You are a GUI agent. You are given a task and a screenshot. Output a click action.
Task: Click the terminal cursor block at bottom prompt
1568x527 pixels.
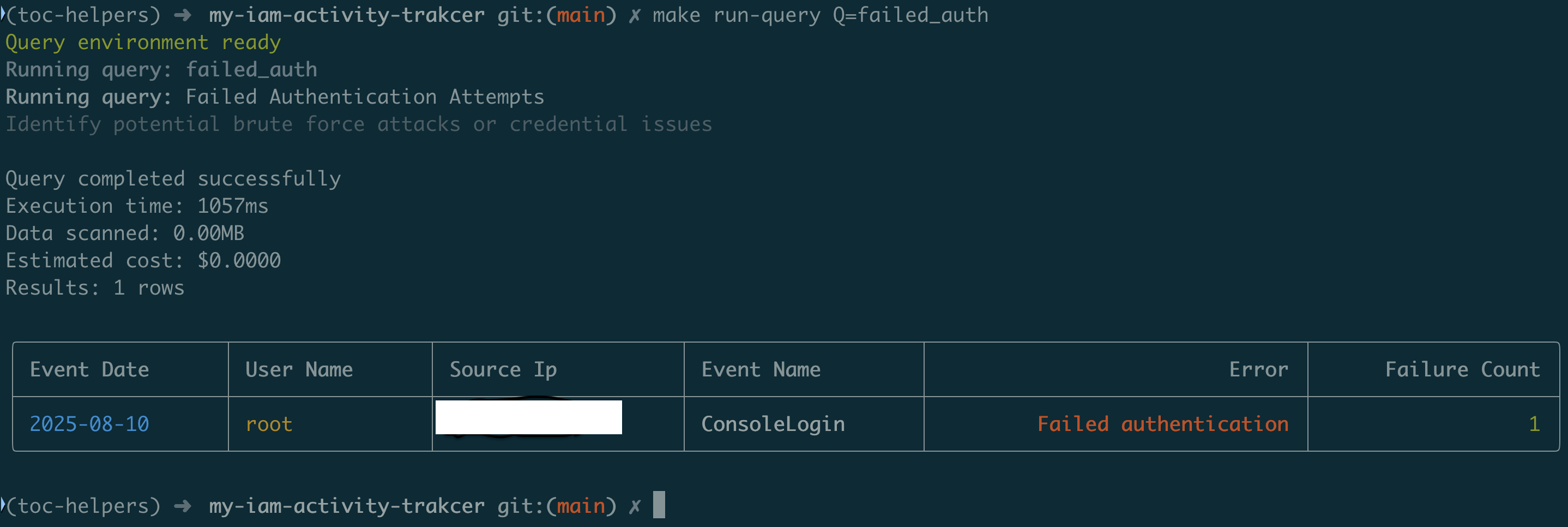[x=659, y=505]
